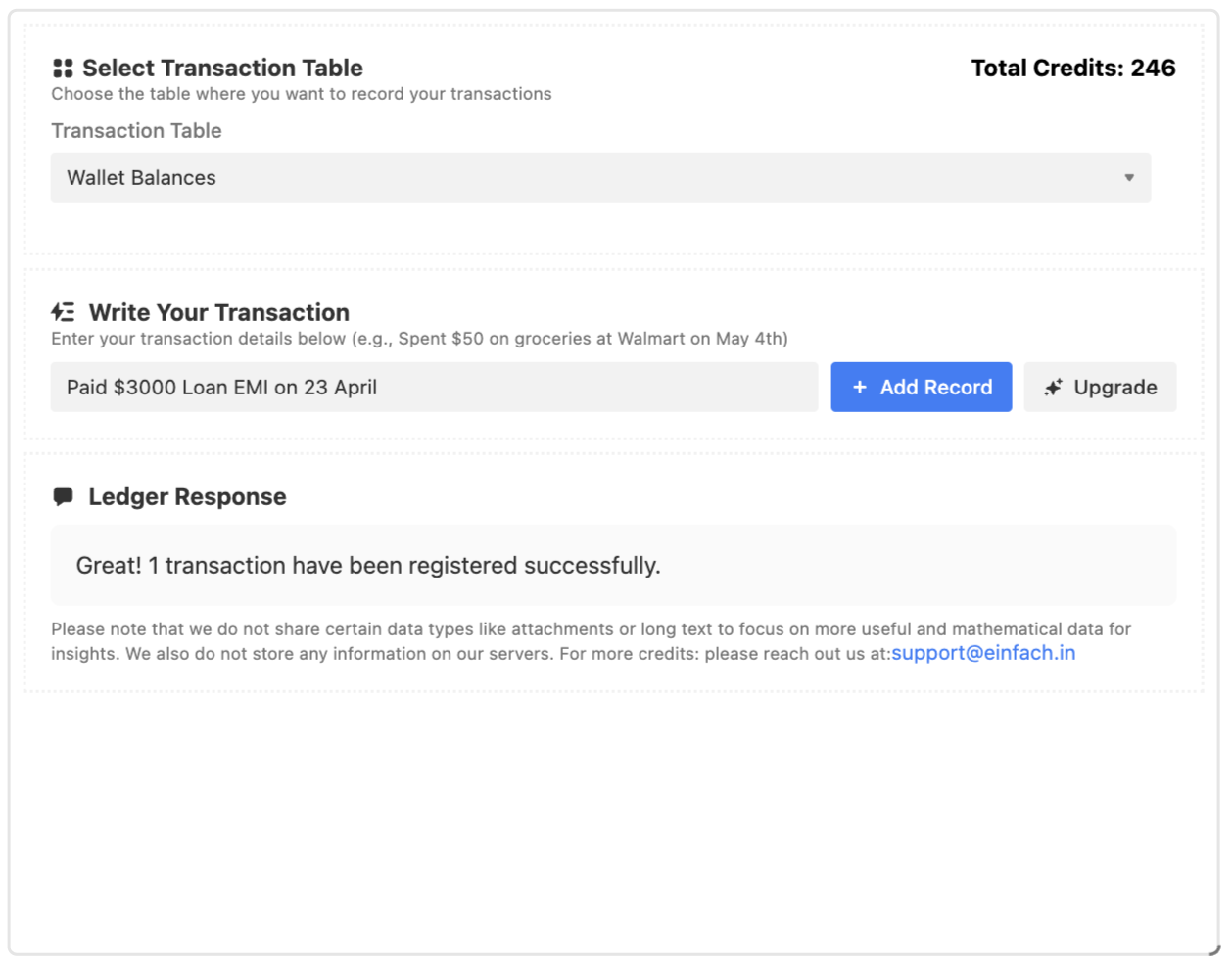Open the Wallet Balances table dropdown
This screenshot has width=1232, height=971.
[x=599, y=178]
